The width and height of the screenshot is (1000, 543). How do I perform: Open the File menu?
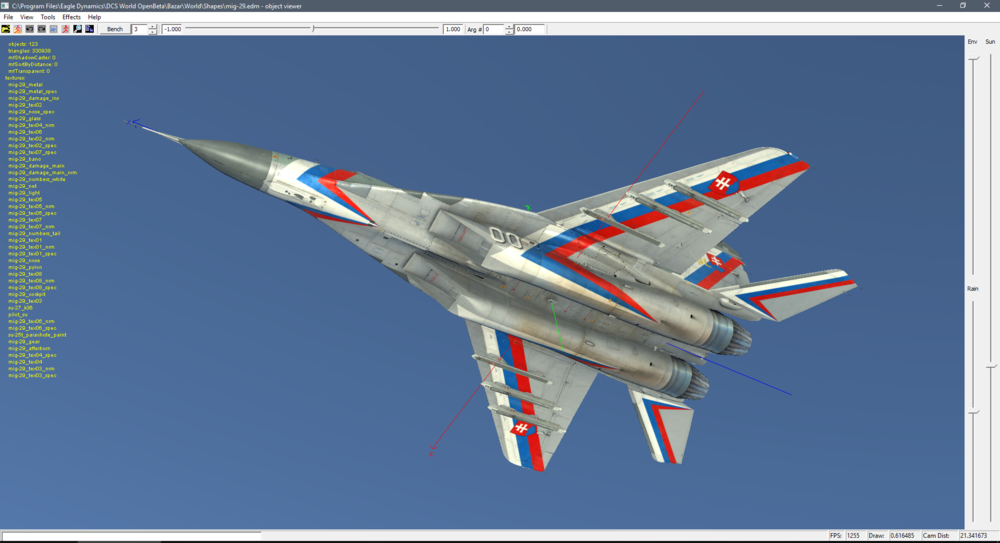point(8,17)
